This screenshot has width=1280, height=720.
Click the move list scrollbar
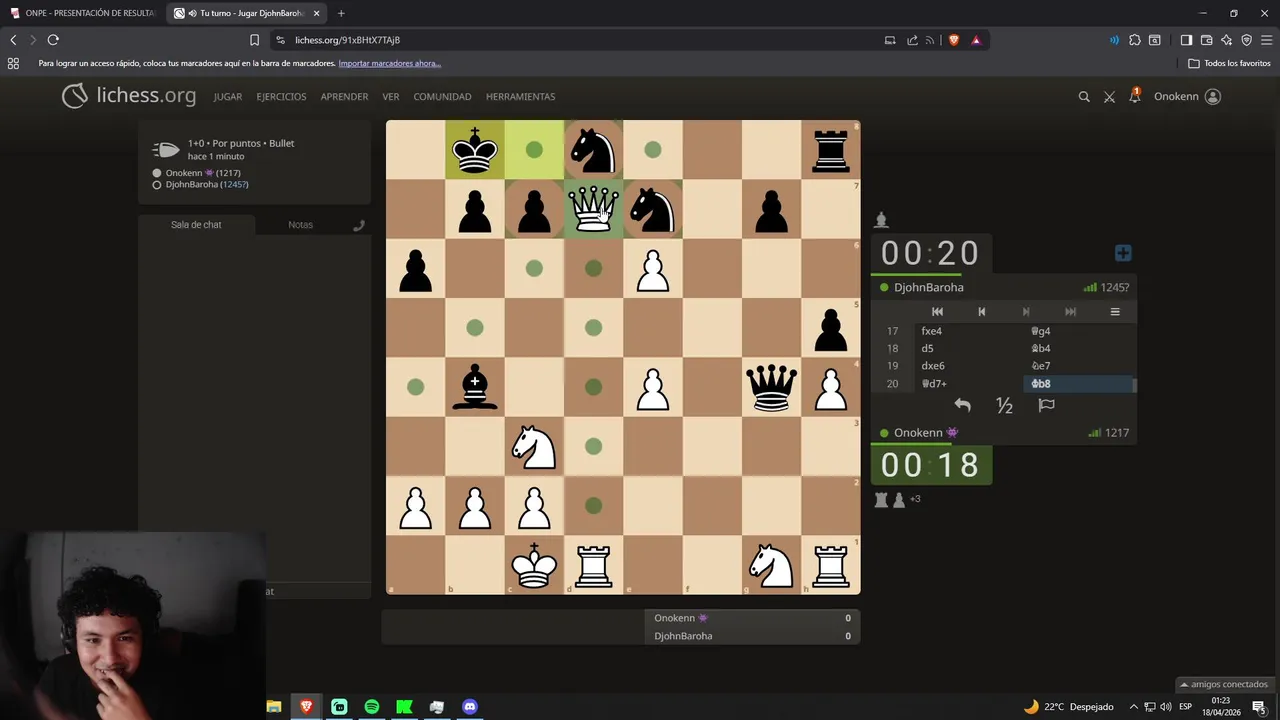point(1134,384)
